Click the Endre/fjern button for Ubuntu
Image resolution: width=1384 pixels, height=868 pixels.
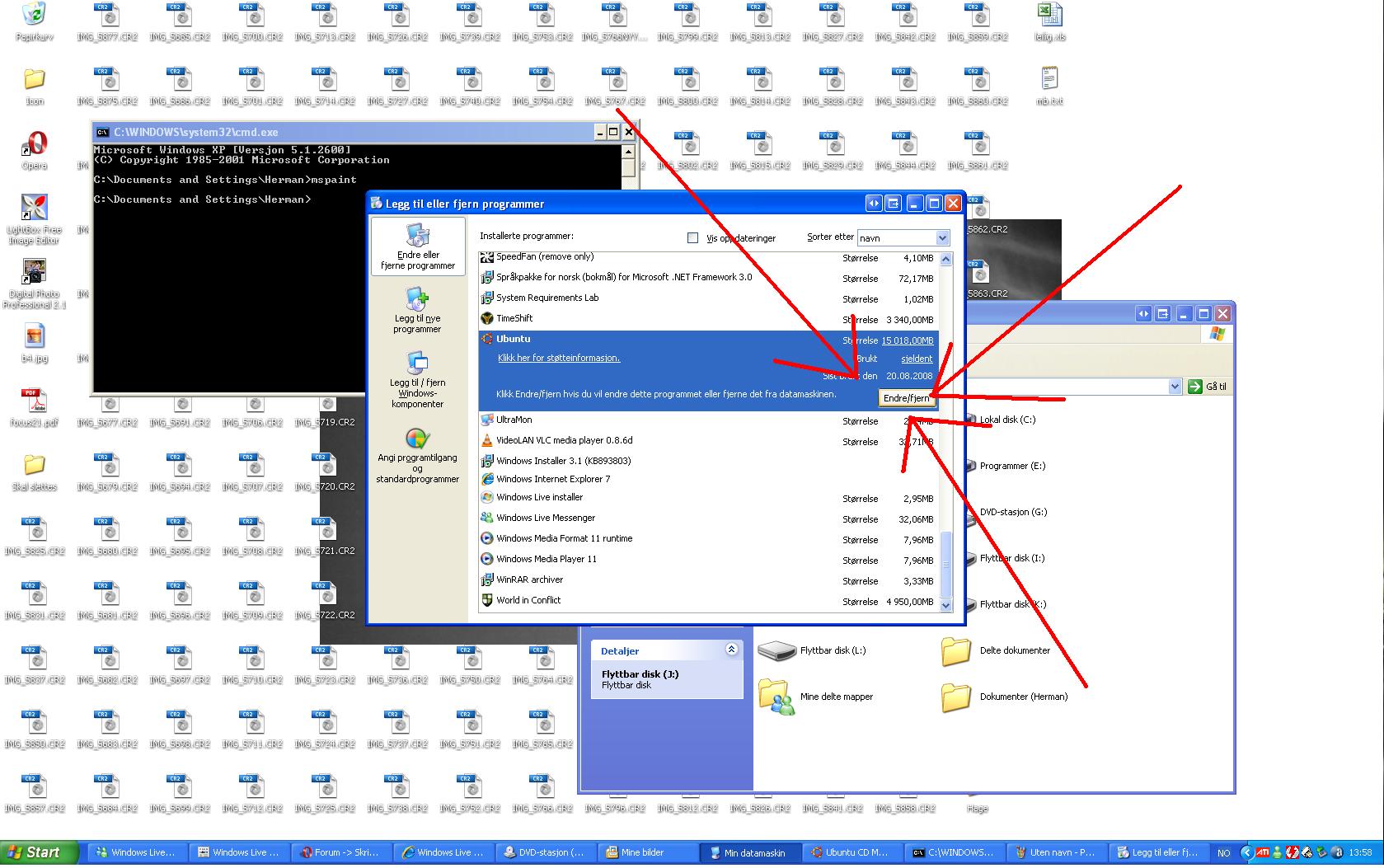[x=906, y=398]
